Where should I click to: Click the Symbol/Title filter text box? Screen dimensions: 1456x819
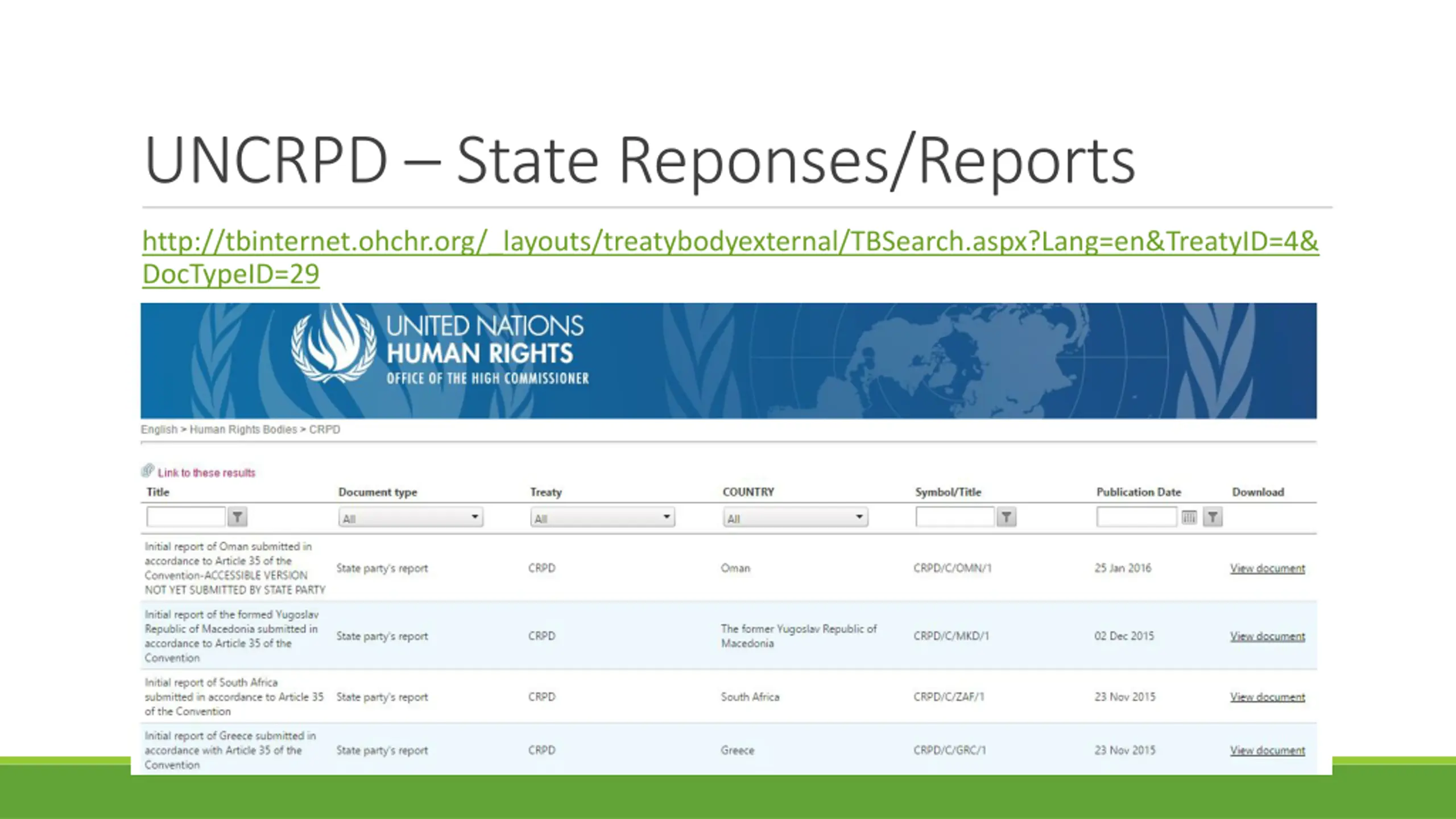[x=955, y=517]
